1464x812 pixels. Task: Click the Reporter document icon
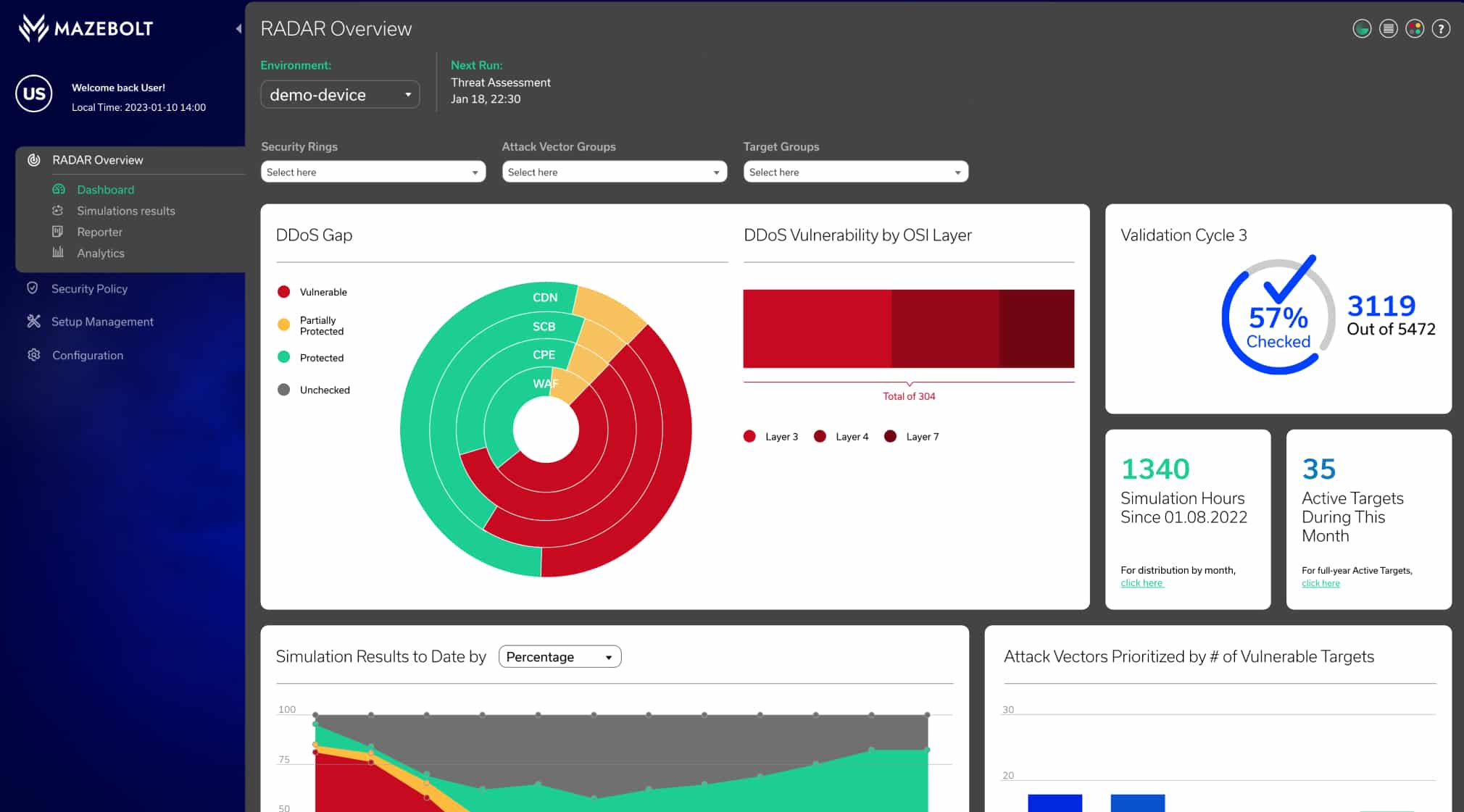(x=58, y=232)
